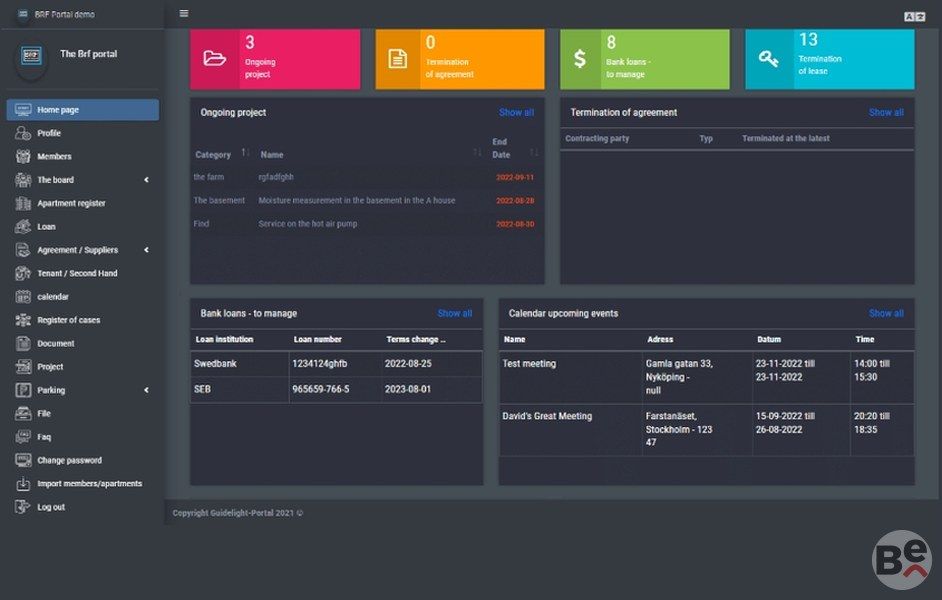Select the calendar icon in sidebar
The image size is (942, 600).
click(23, 297)
